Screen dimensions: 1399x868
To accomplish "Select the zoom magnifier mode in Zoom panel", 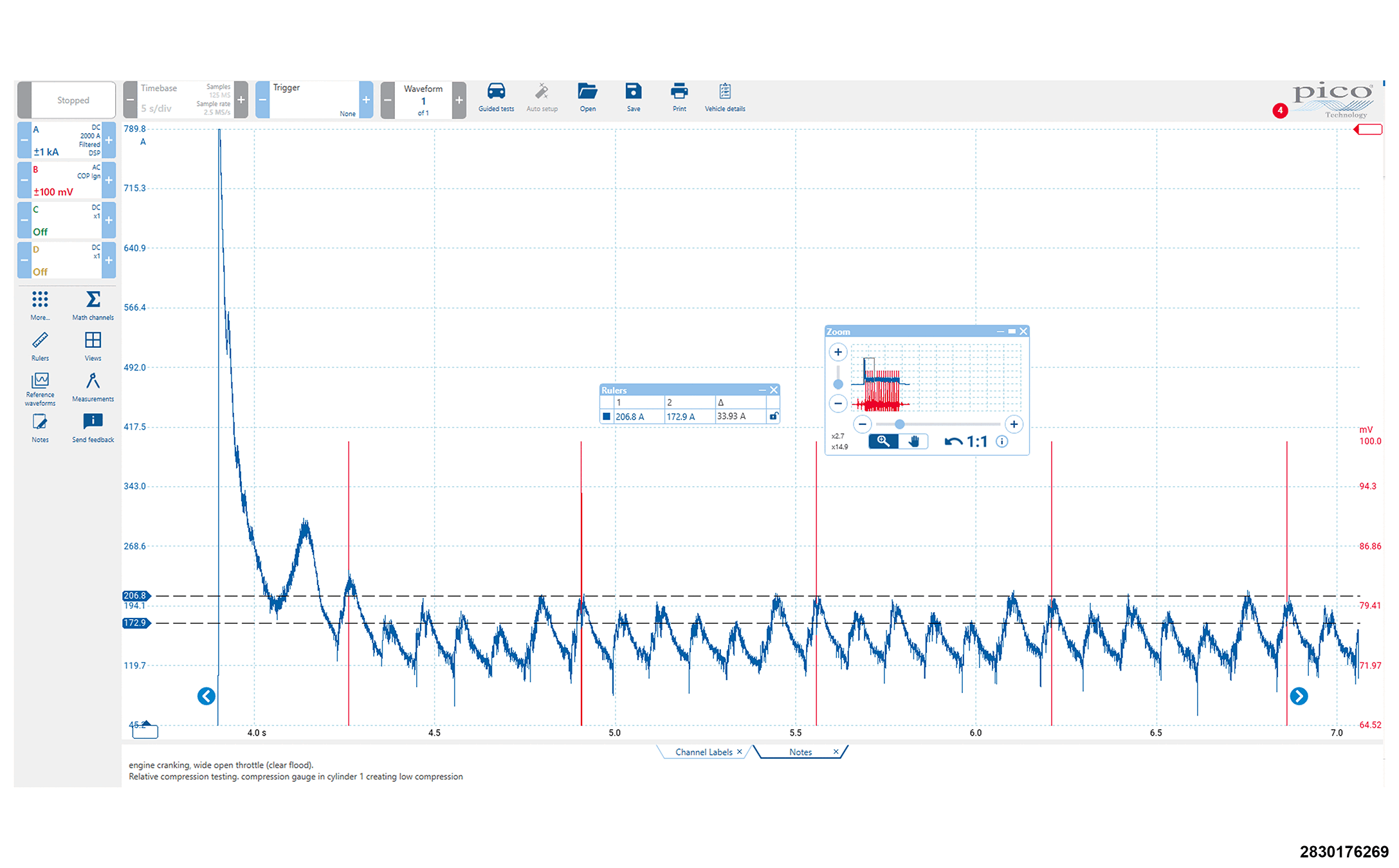I will (x=883, y=441).
